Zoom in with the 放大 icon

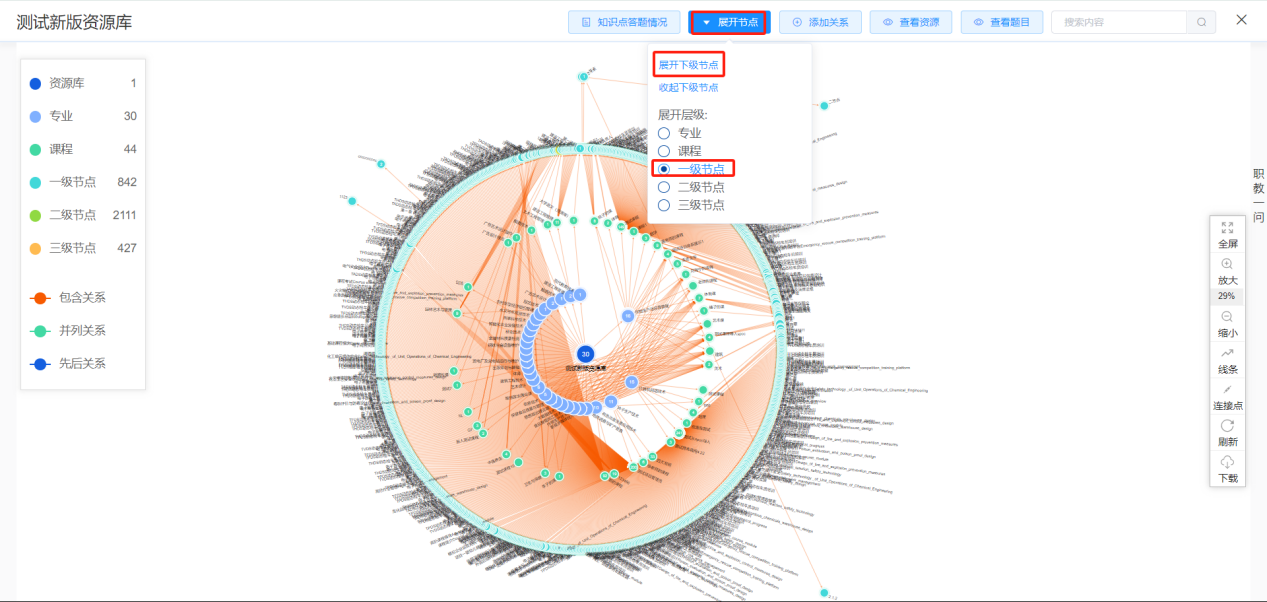1227,264
